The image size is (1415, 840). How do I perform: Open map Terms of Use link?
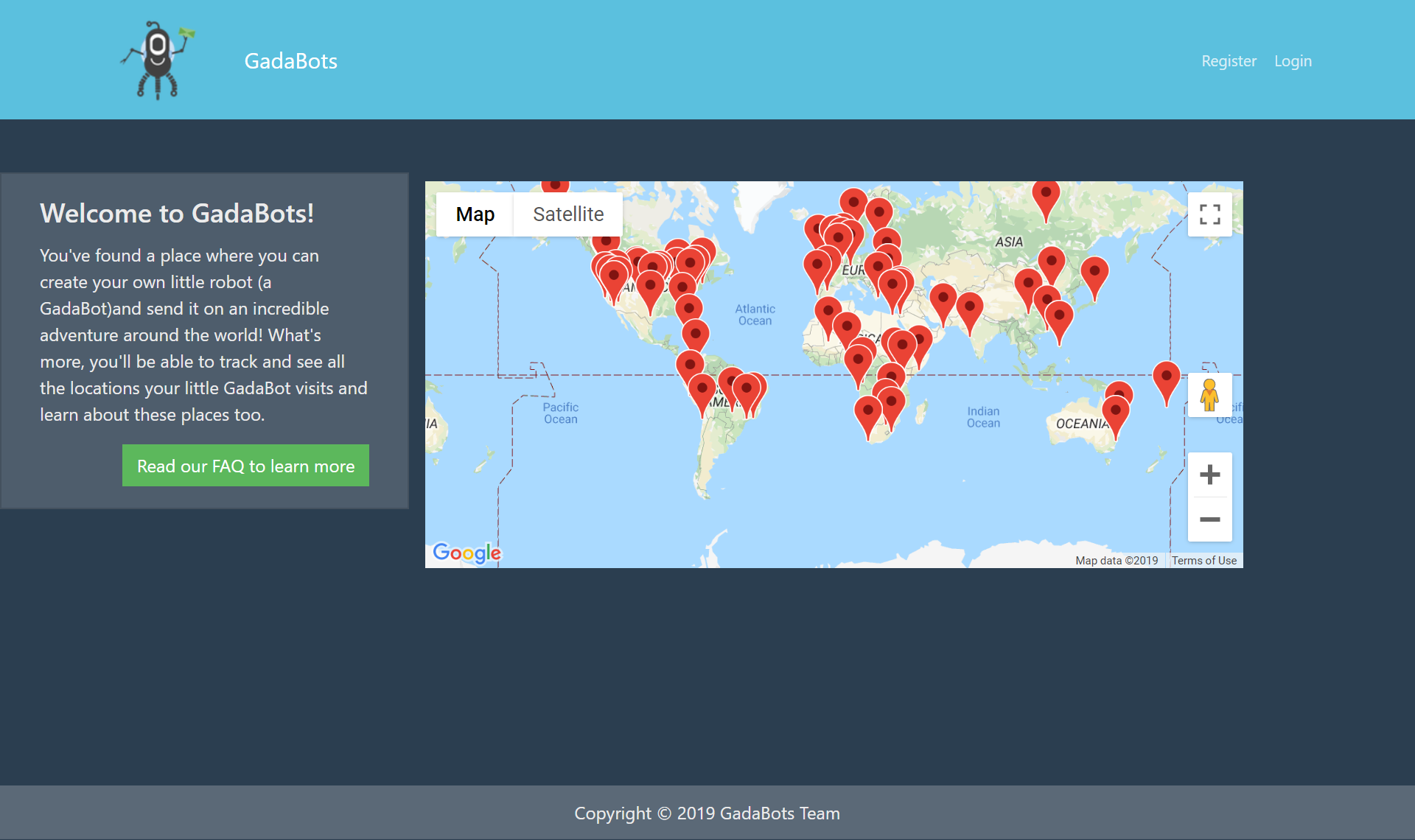tap(1204, 561)
